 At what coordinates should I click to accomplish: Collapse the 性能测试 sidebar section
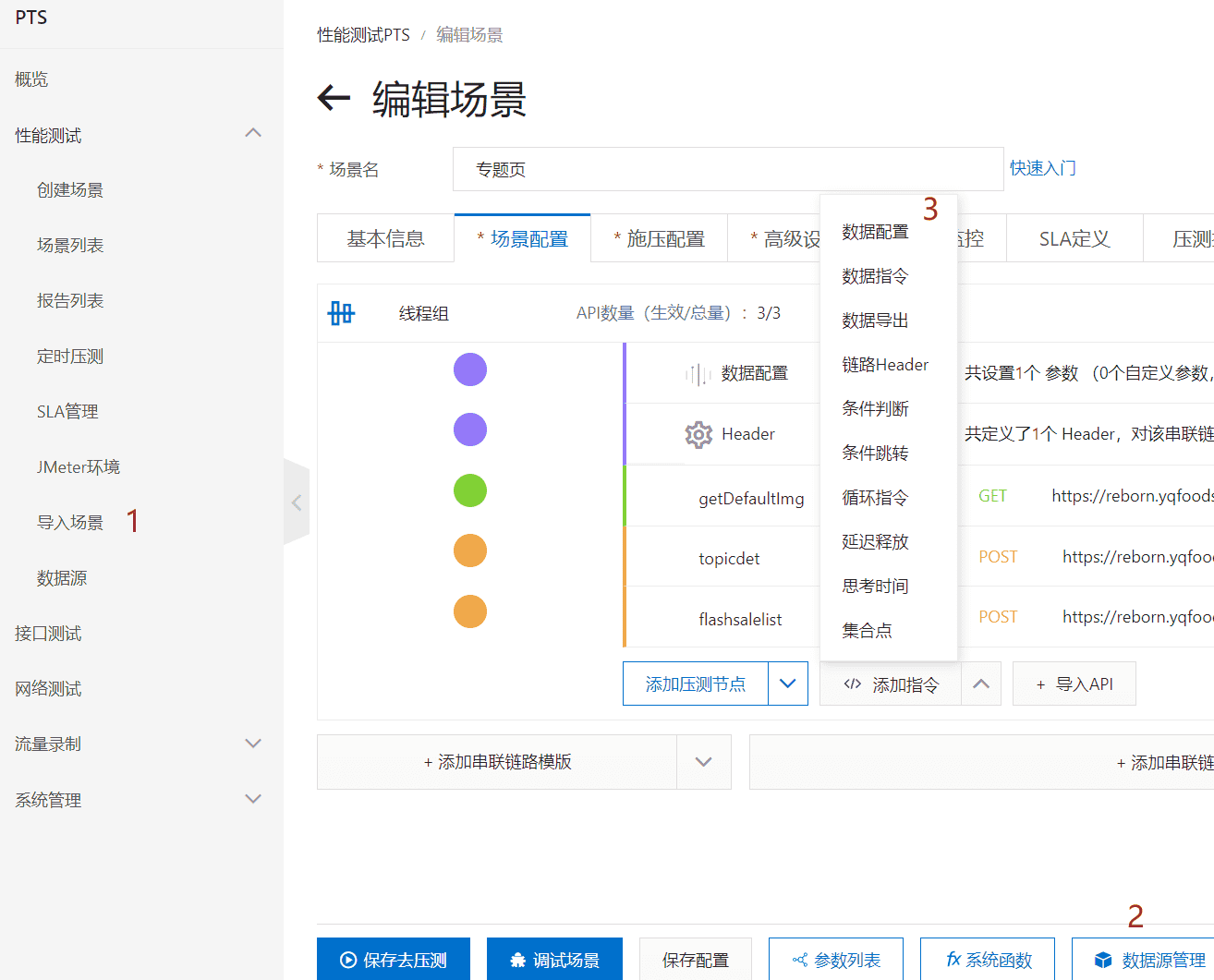253,134
